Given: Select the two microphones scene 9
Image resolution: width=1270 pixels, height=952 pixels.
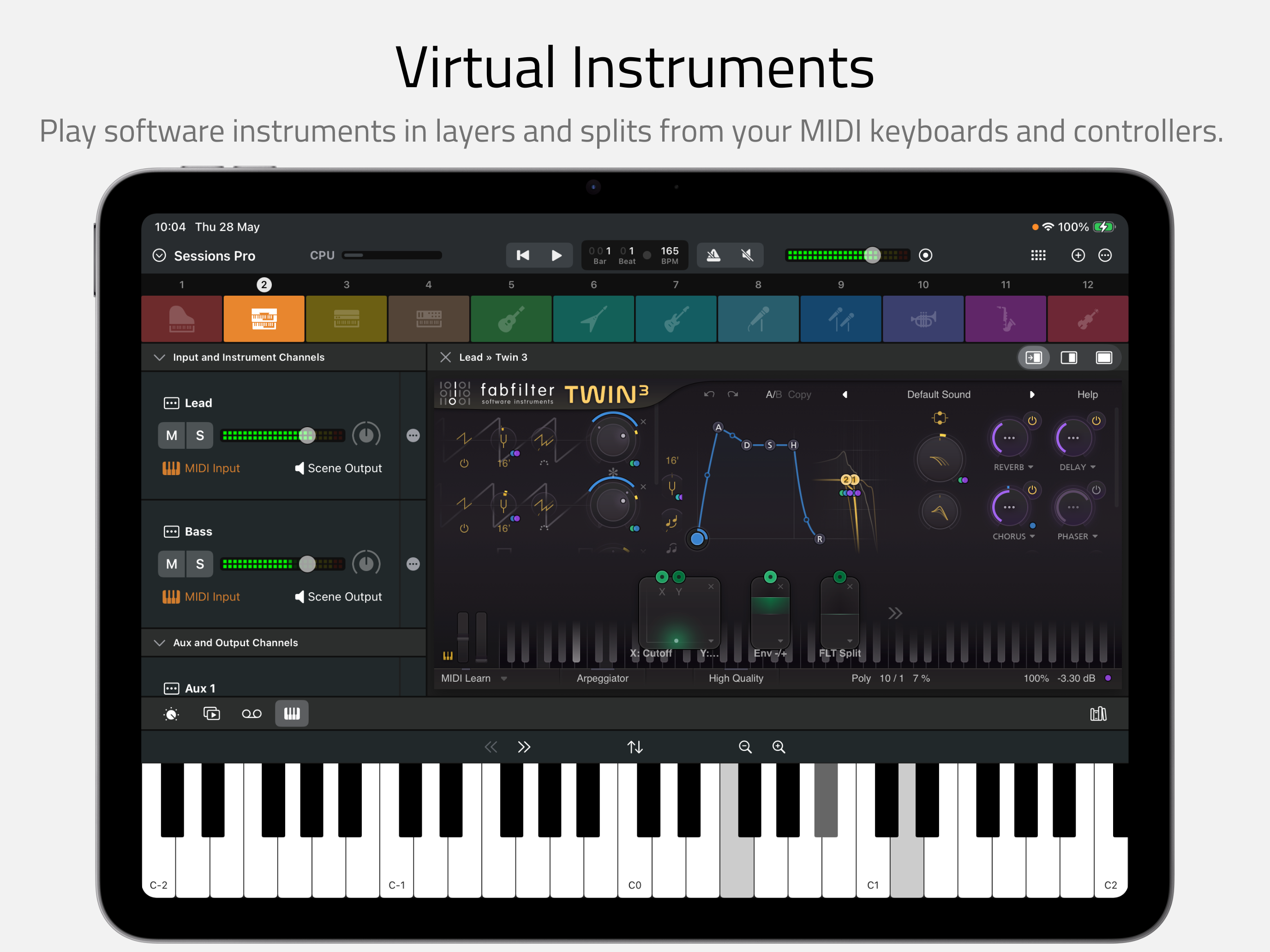Looking at the screenshot, I should click(840, 318).
